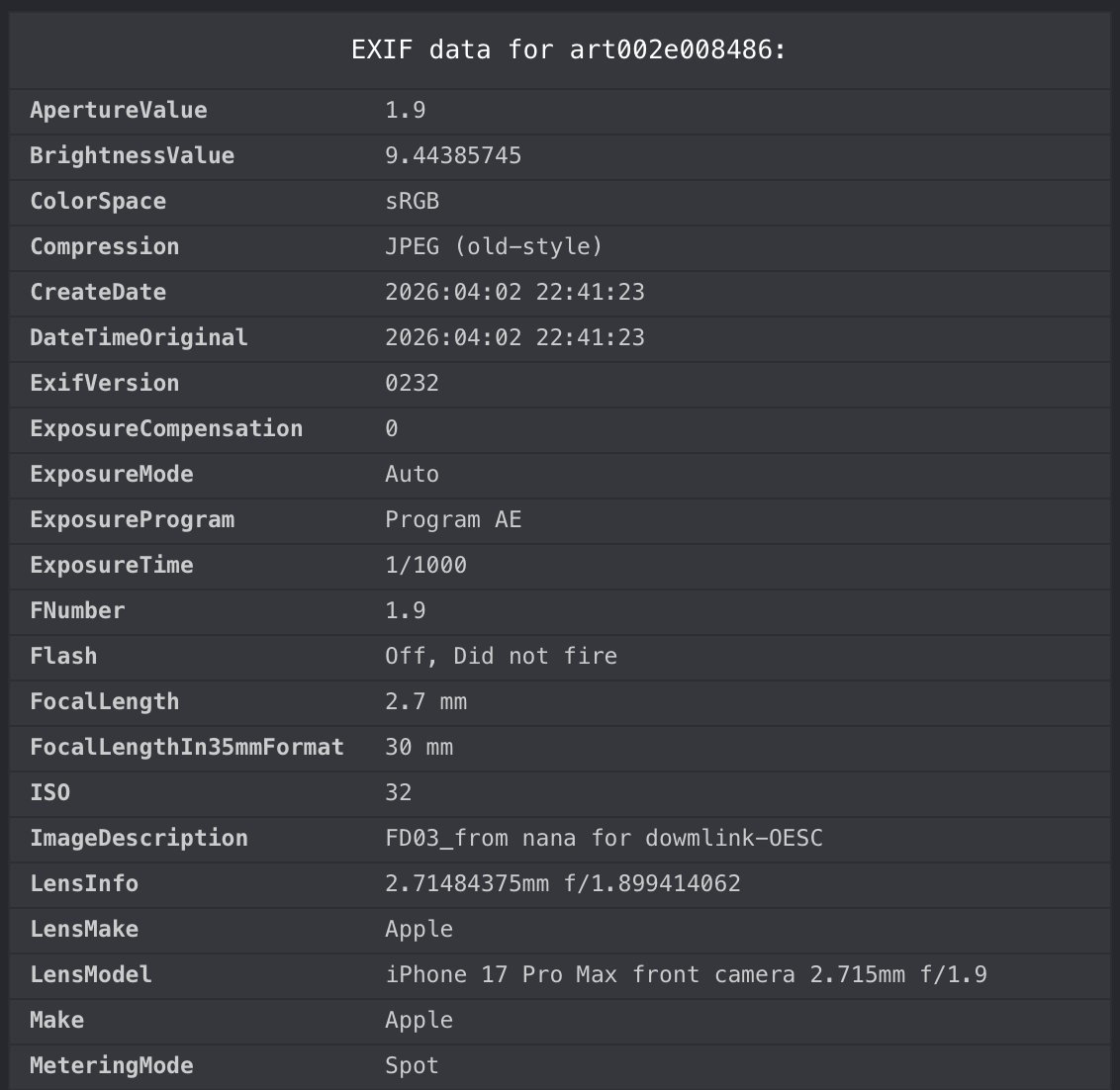The image size is (1120, 1090).
Task: Select the ApertureValue row label
Action: pos(119,110)
